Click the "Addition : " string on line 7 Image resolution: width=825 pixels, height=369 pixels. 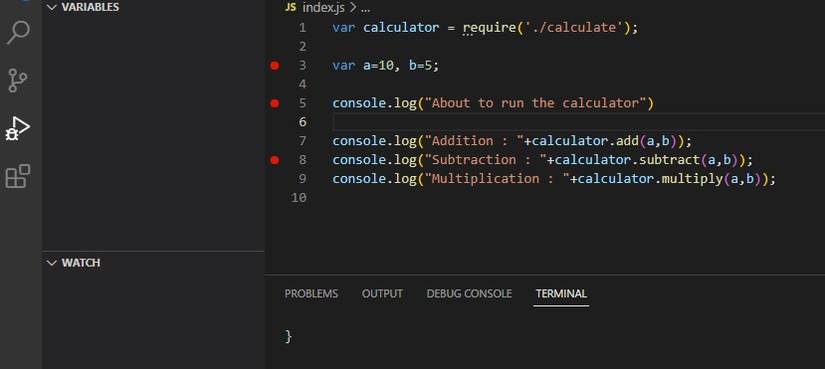point(474,141)
